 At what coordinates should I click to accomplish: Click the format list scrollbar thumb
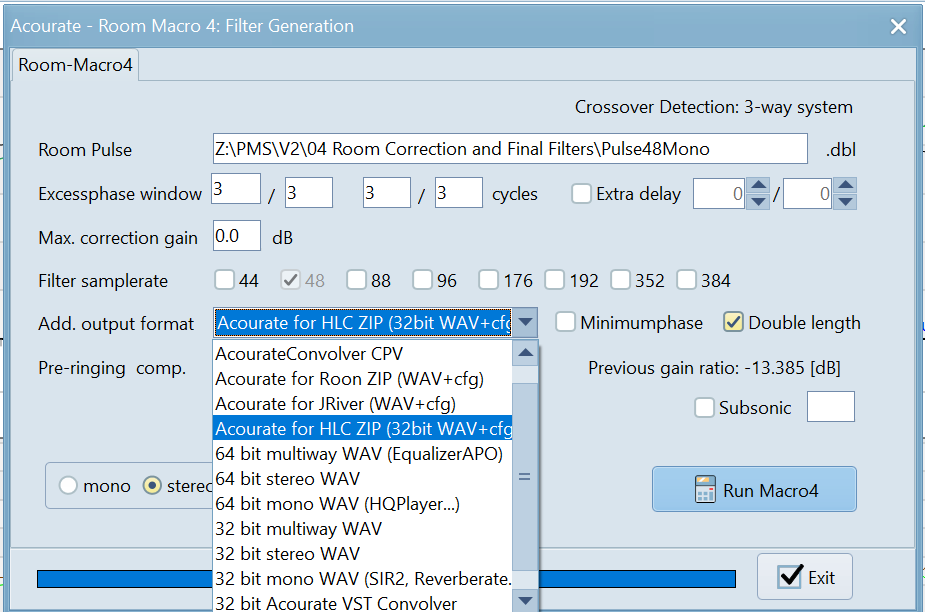point(525,477)
